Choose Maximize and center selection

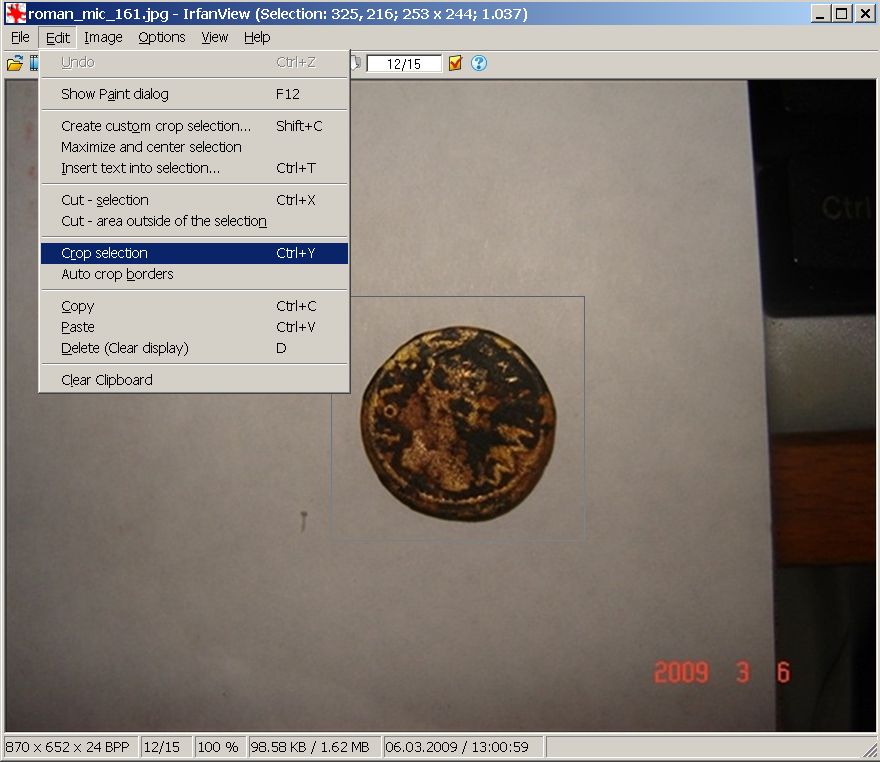(151, 147)
